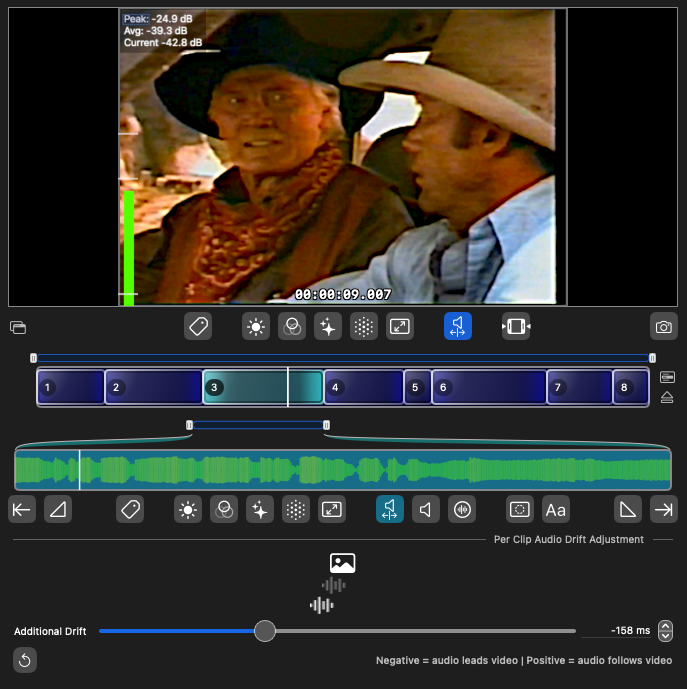Open brightness adjustment in upper toolbar

coord(256,326)
